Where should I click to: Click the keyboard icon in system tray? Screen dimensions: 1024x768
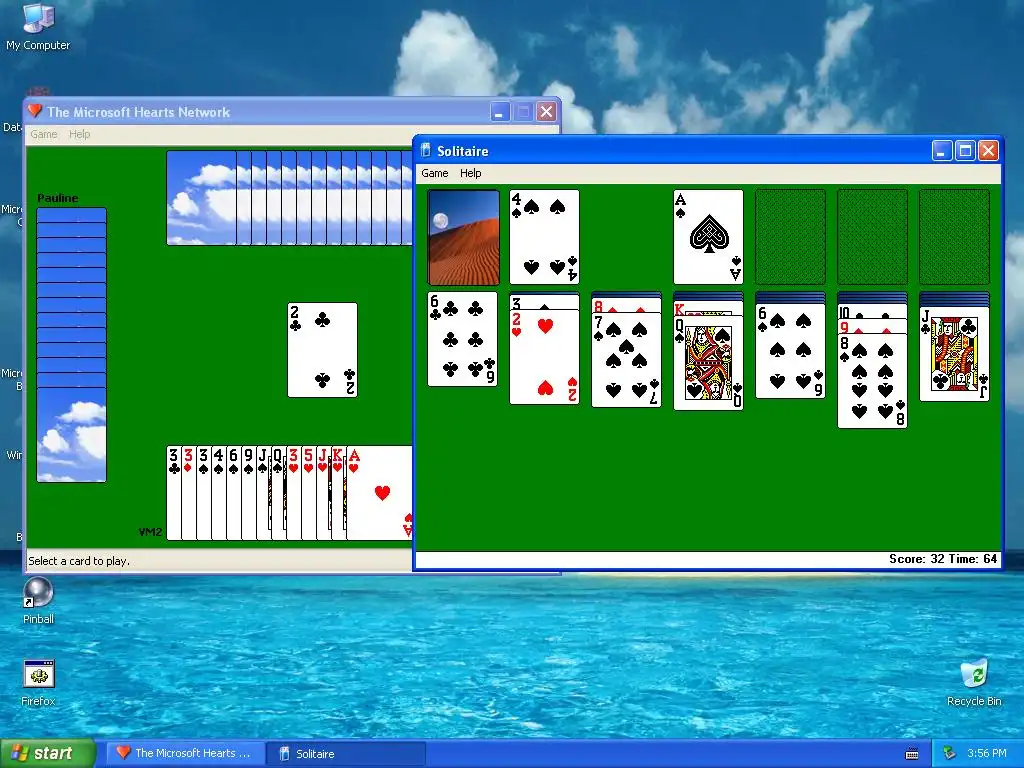(912, 754)
